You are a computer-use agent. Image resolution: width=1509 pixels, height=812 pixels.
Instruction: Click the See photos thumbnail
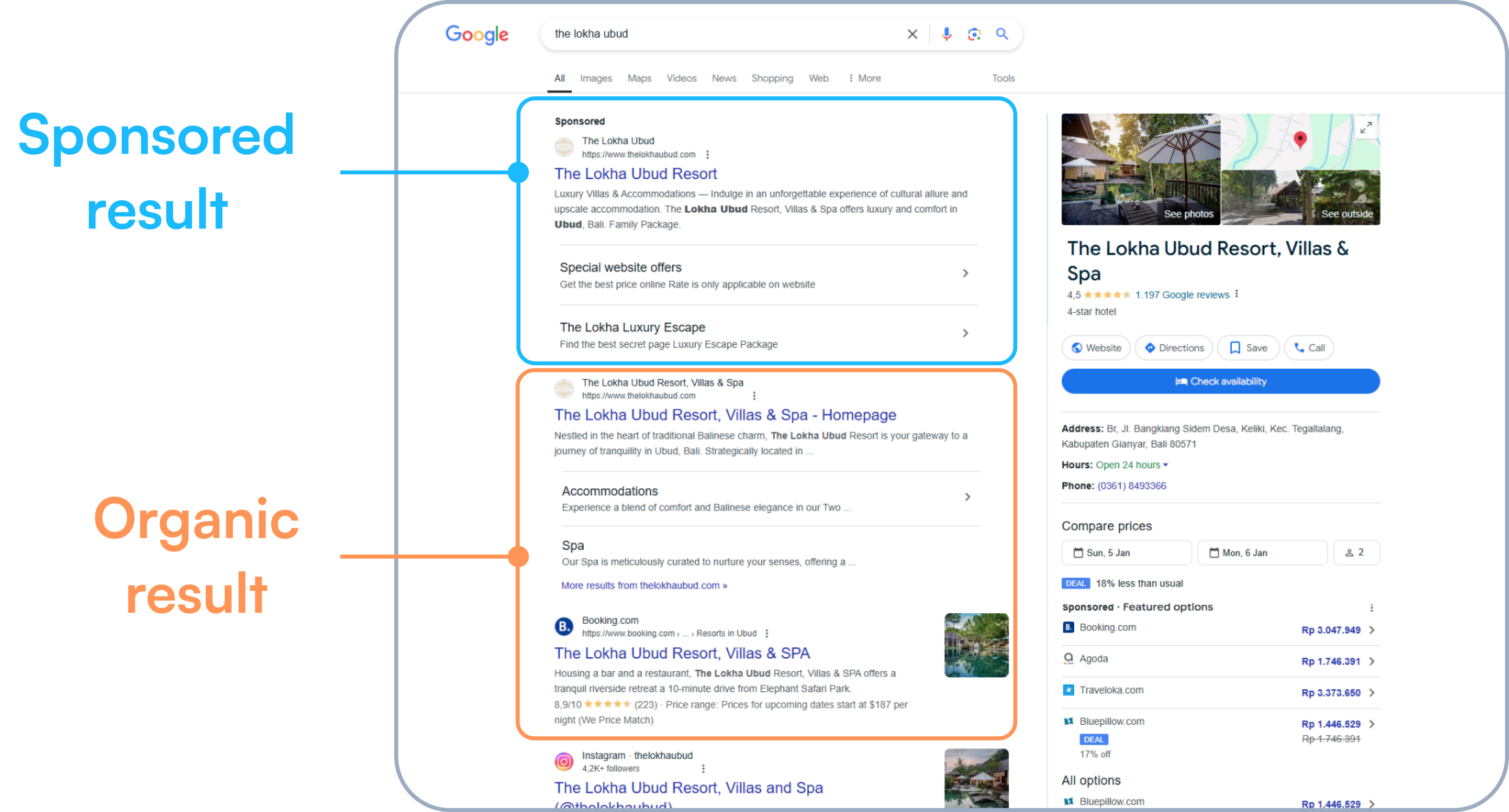coord(1140,169)
